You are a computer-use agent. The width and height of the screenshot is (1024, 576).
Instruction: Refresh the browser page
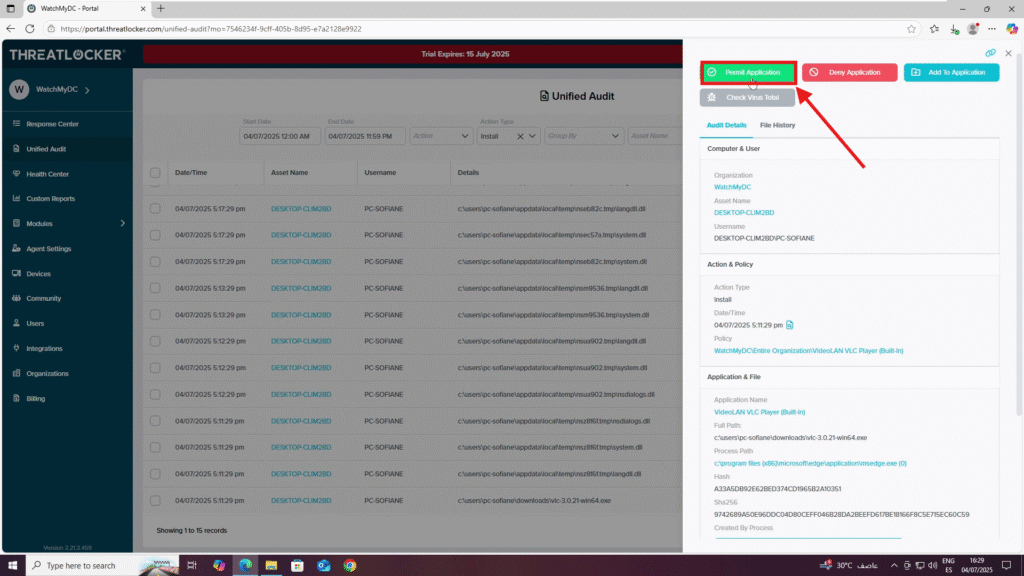click(x=30, y=29)
